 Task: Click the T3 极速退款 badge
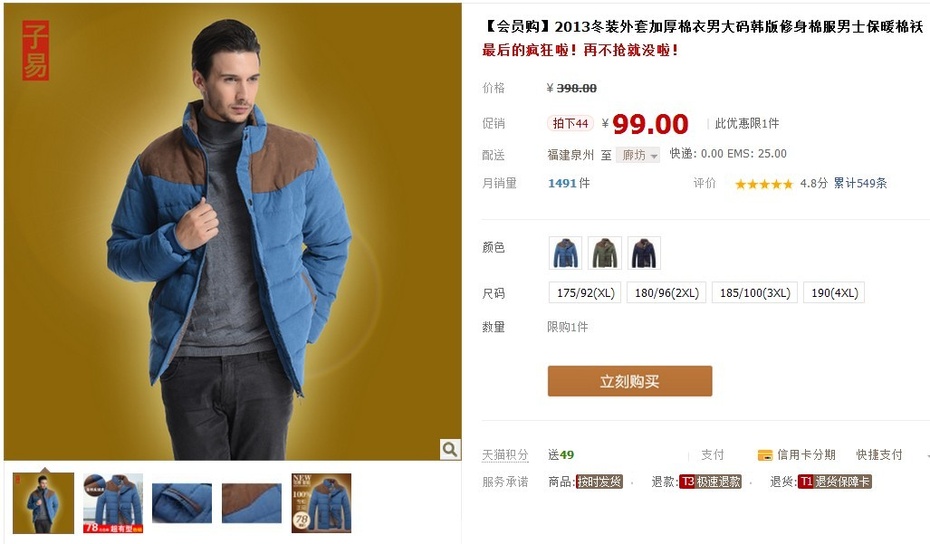711,482
